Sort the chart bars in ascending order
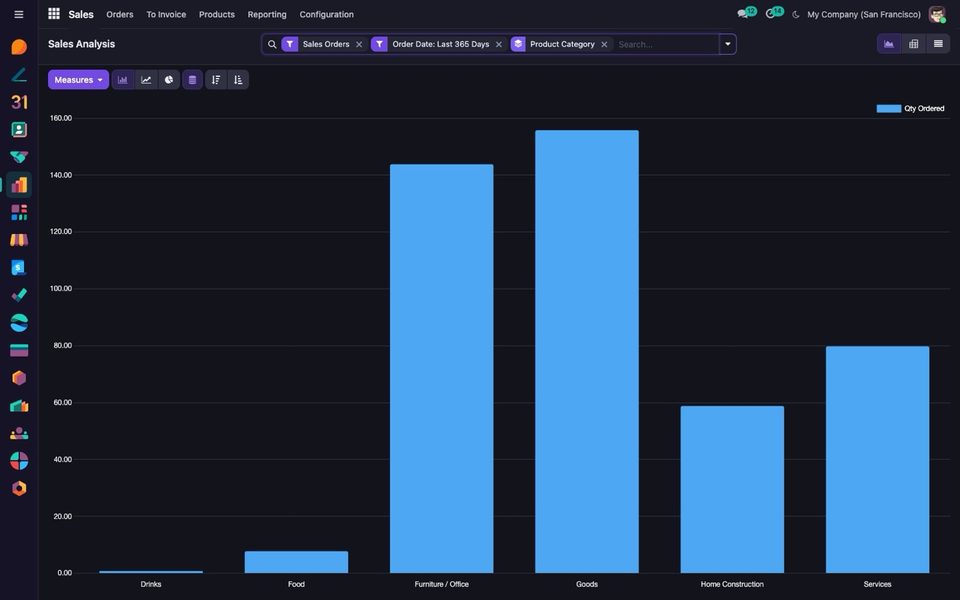Screen dimensions: 960x600 tap(238, 80)
